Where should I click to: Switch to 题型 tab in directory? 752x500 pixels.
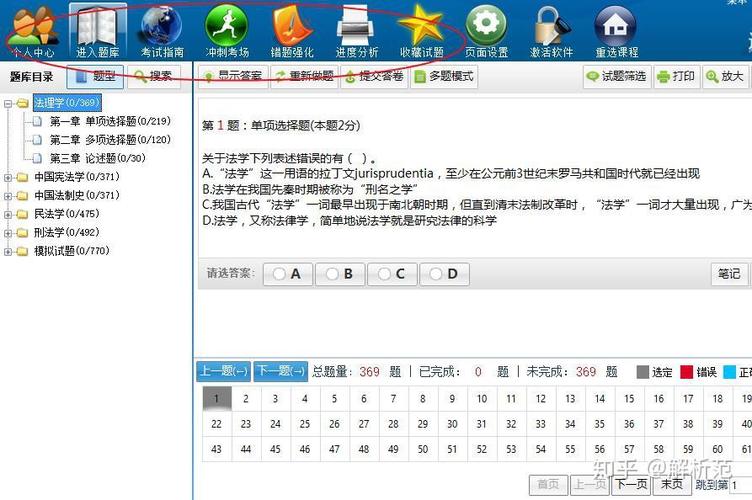click(x=95, y=77)
